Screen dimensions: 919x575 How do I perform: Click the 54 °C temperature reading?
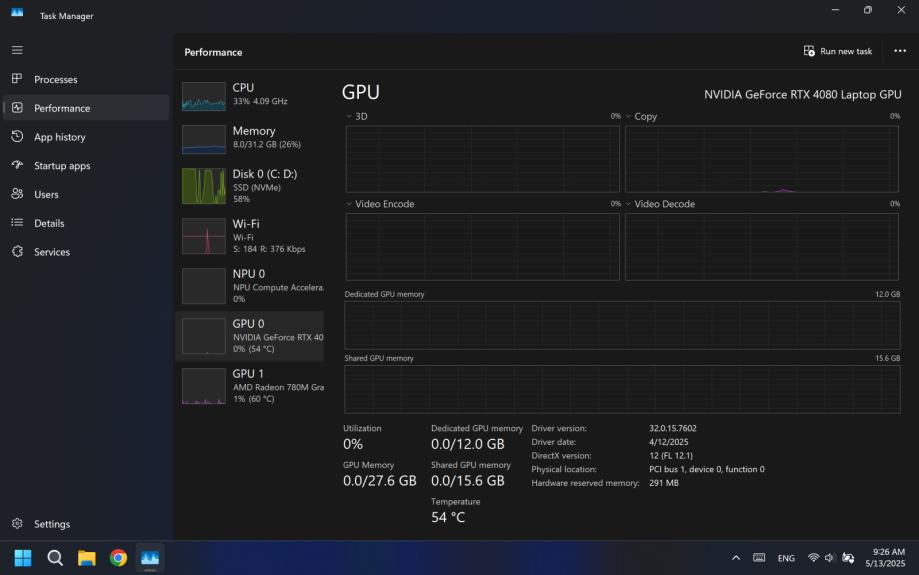tap(448, 517)
